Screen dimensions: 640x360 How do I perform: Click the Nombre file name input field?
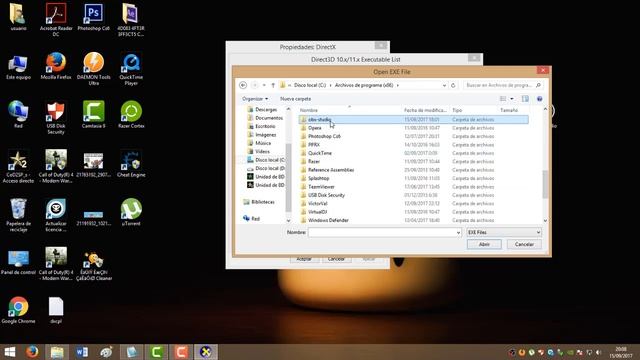[x=382, y=232]
